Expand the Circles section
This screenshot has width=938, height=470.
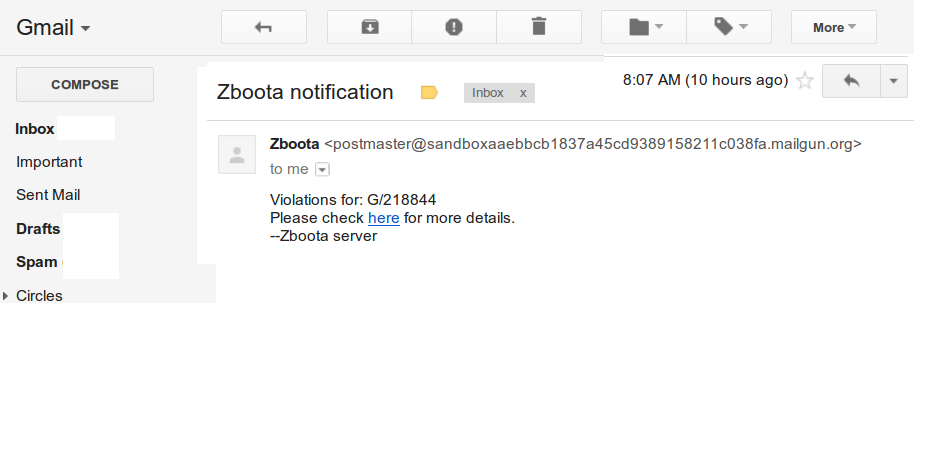coord(5,295)
